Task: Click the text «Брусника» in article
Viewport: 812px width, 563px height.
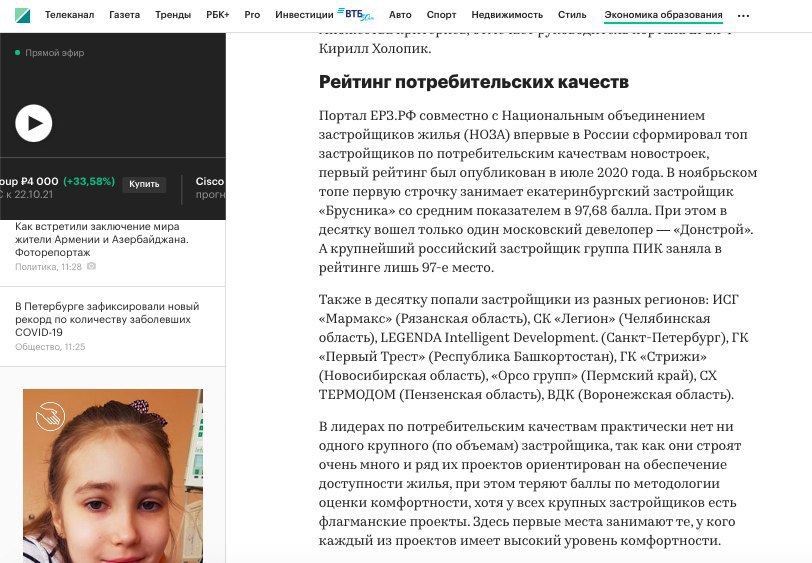Action: coord(356,211)
